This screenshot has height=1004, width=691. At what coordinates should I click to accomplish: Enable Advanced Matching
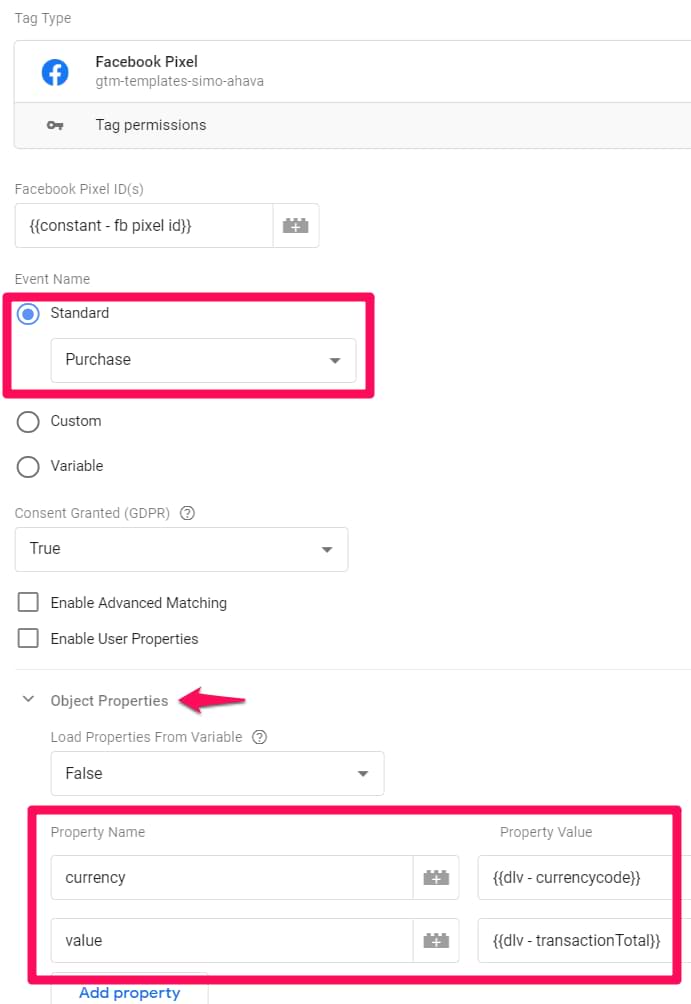(x=28, y=602)
